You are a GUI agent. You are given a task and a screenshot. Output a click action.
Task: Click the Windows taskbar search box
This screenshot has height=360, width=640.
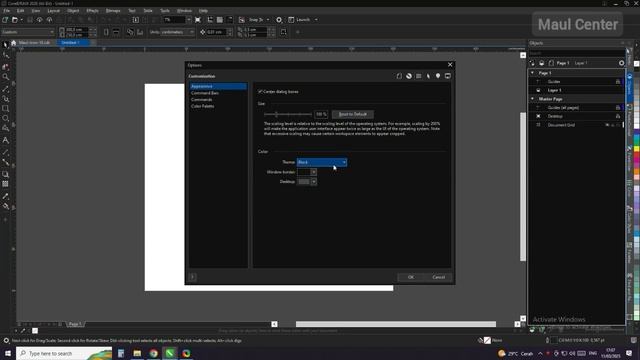coord(64,353)
